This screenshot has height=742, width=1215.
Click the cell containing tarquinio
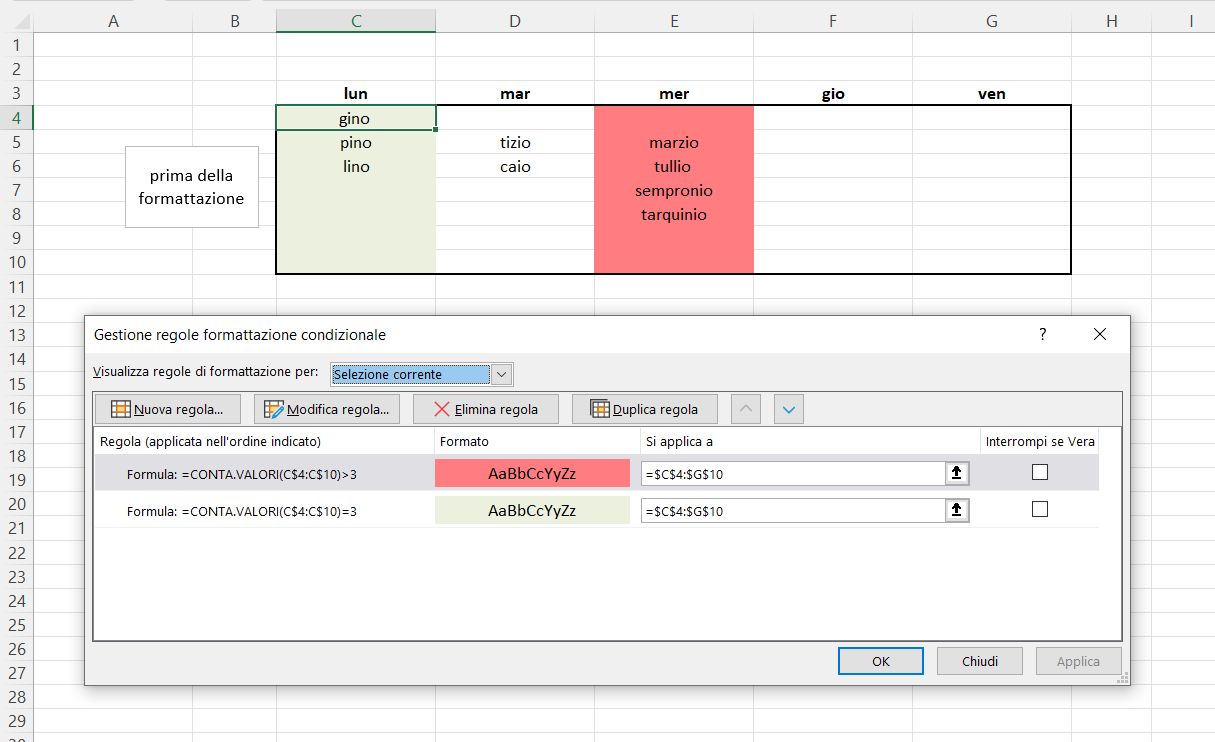tap(674, 214)
